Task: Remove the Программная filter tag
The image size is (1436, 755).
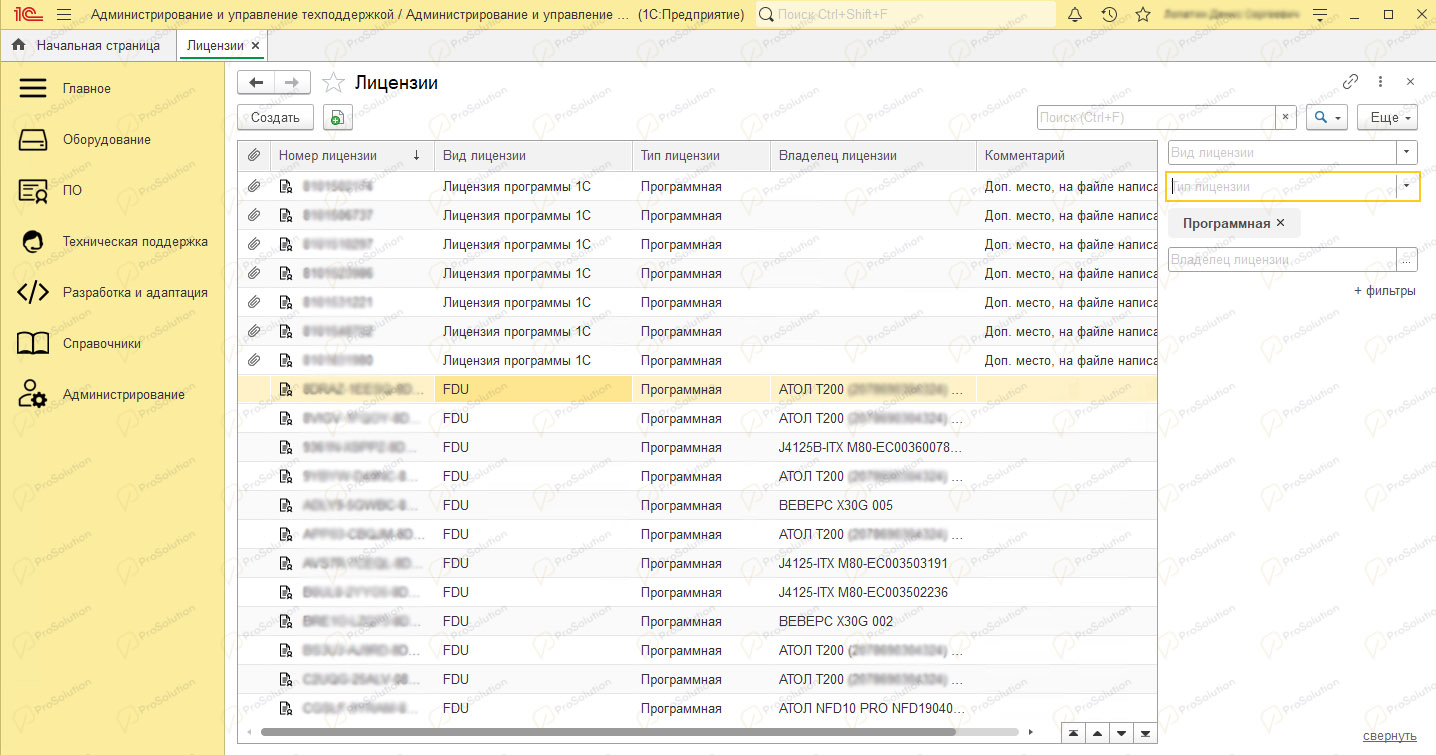Action: click(1280, 223)
